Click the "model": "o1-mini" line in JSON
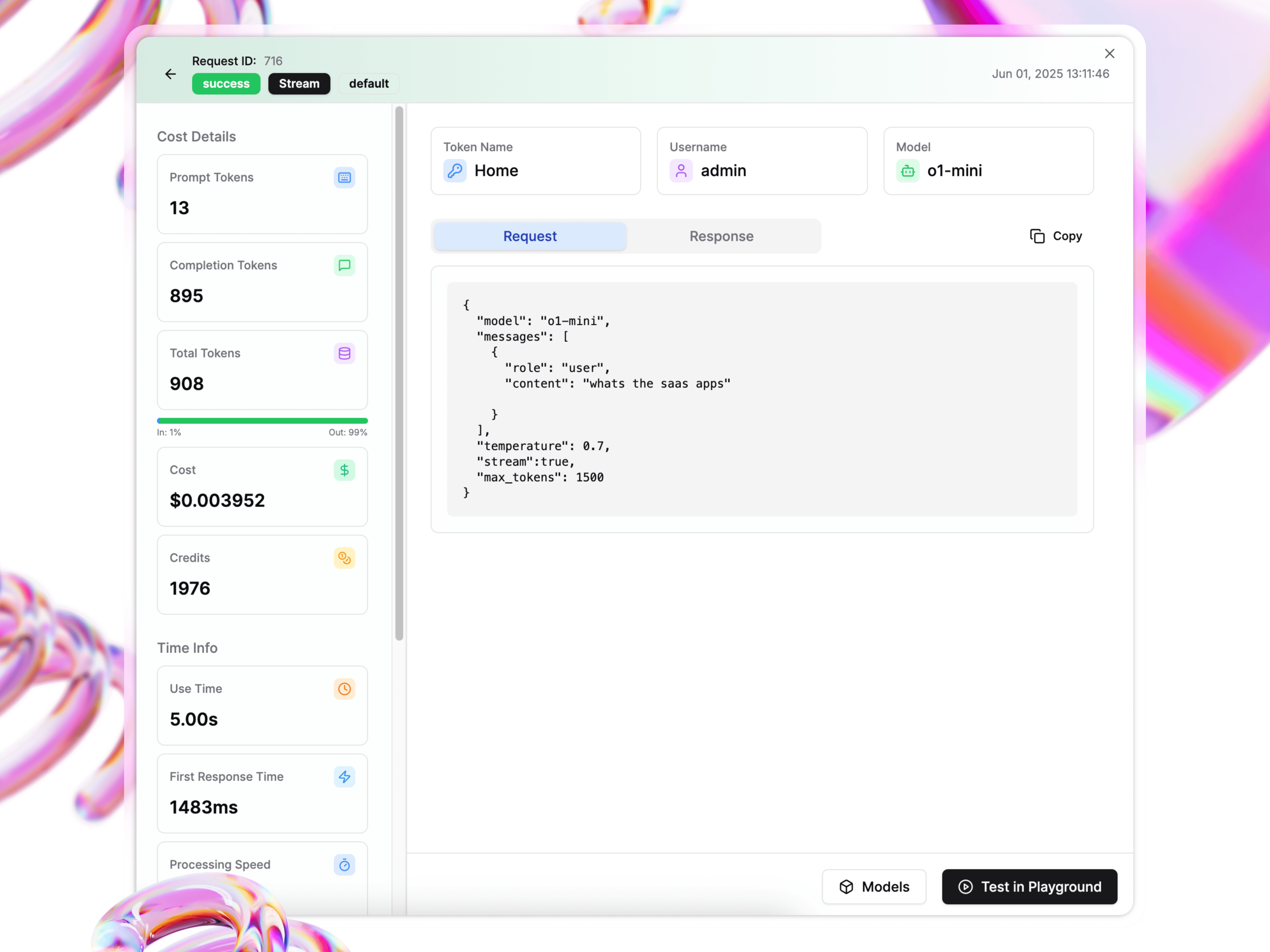 point(543,321)
